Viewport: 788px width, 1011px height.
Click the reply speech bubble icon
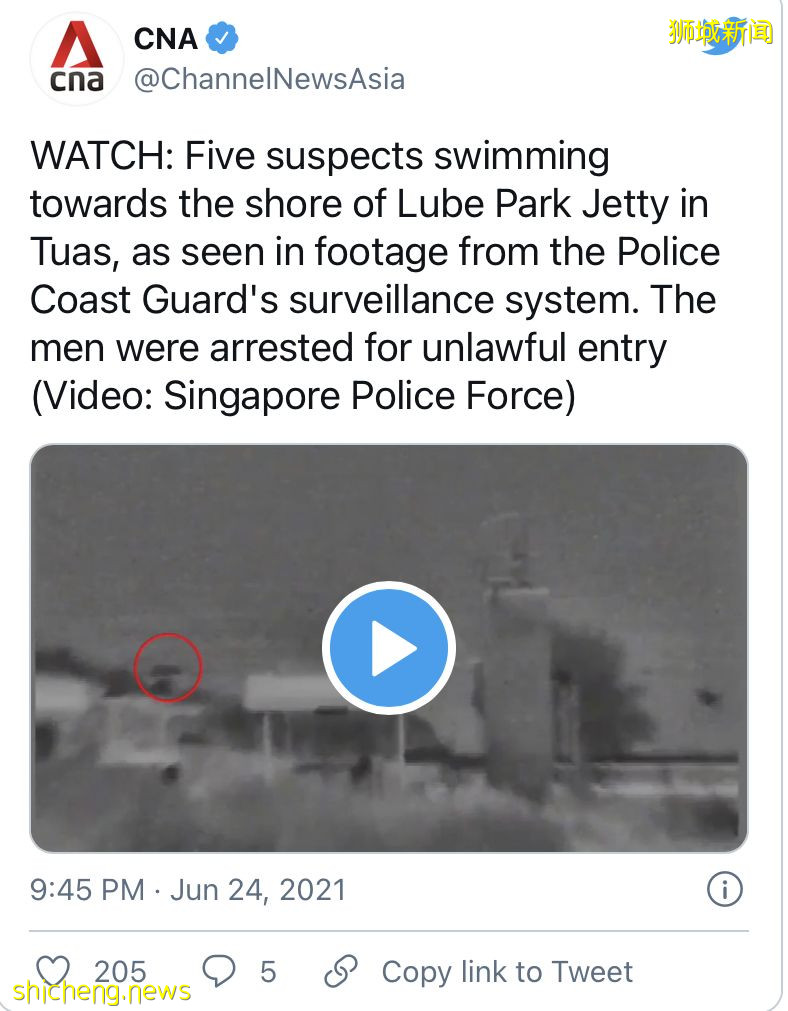219,970
